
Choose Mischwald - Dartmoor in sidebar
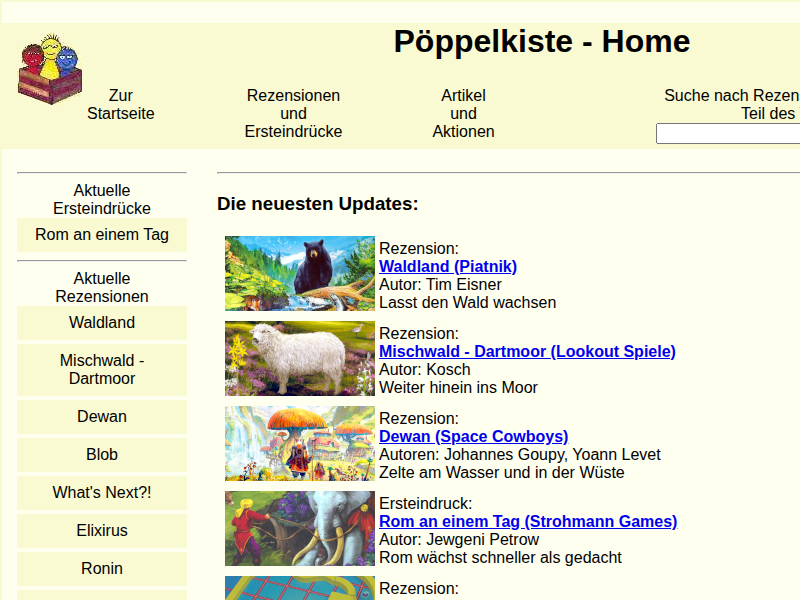102,369
